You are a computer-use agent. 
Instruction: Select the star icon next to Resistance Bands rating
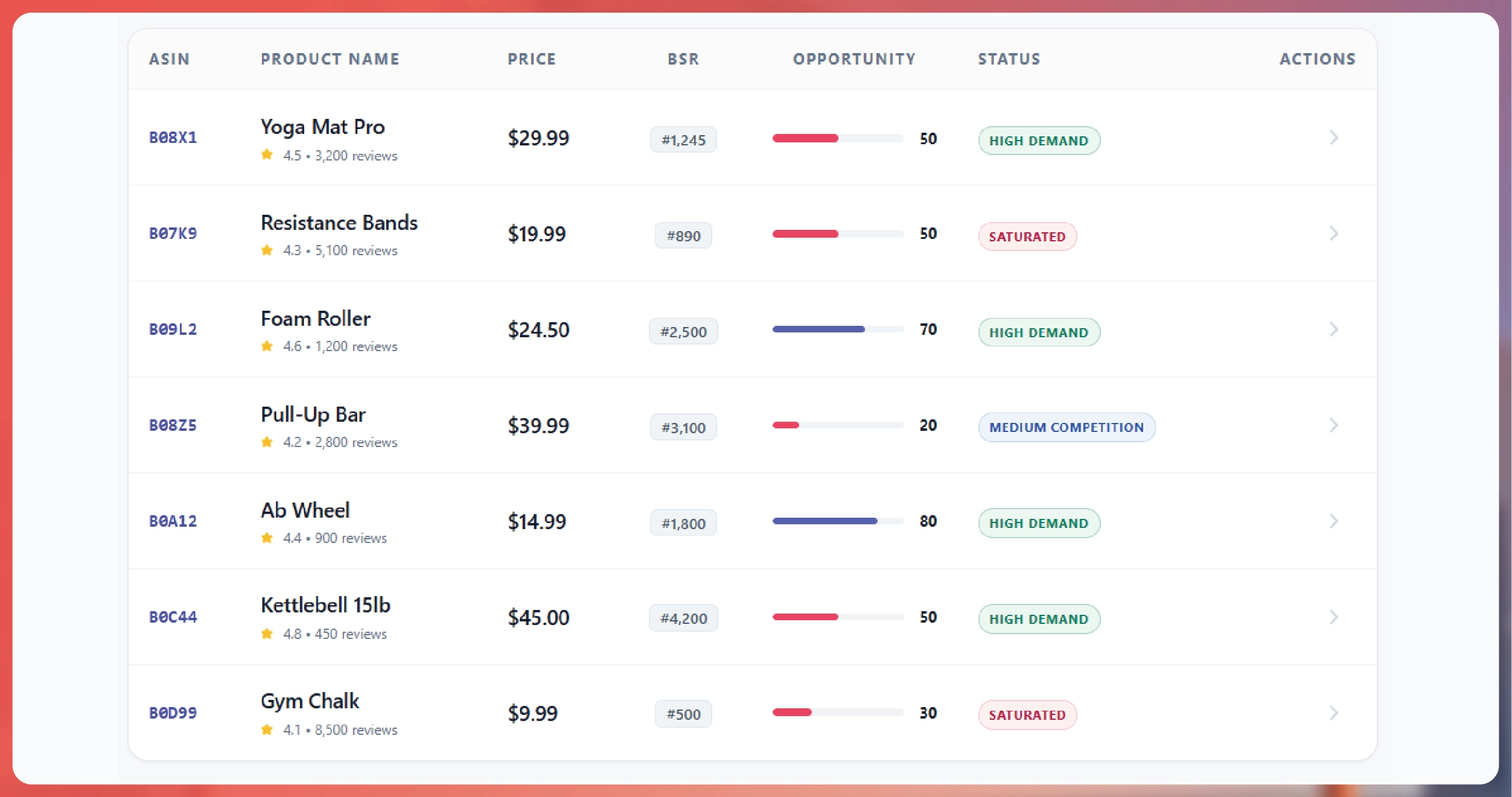267,250
